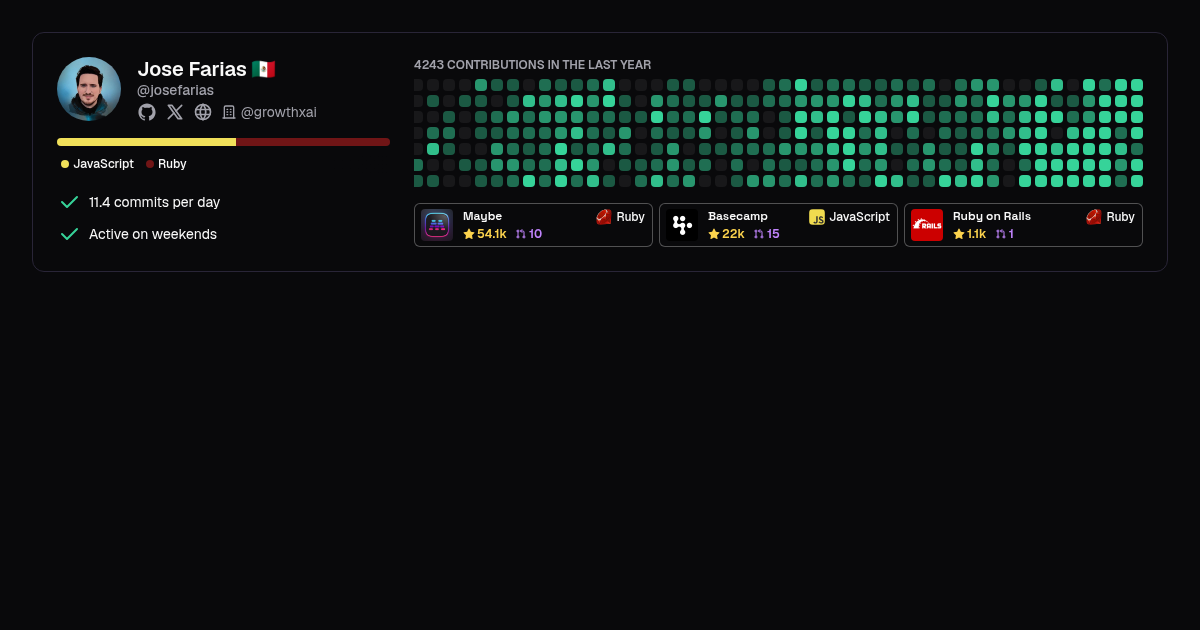
Task: Select the yellow JavaScript segment of language bar
Action: click(x=146, y=142)
